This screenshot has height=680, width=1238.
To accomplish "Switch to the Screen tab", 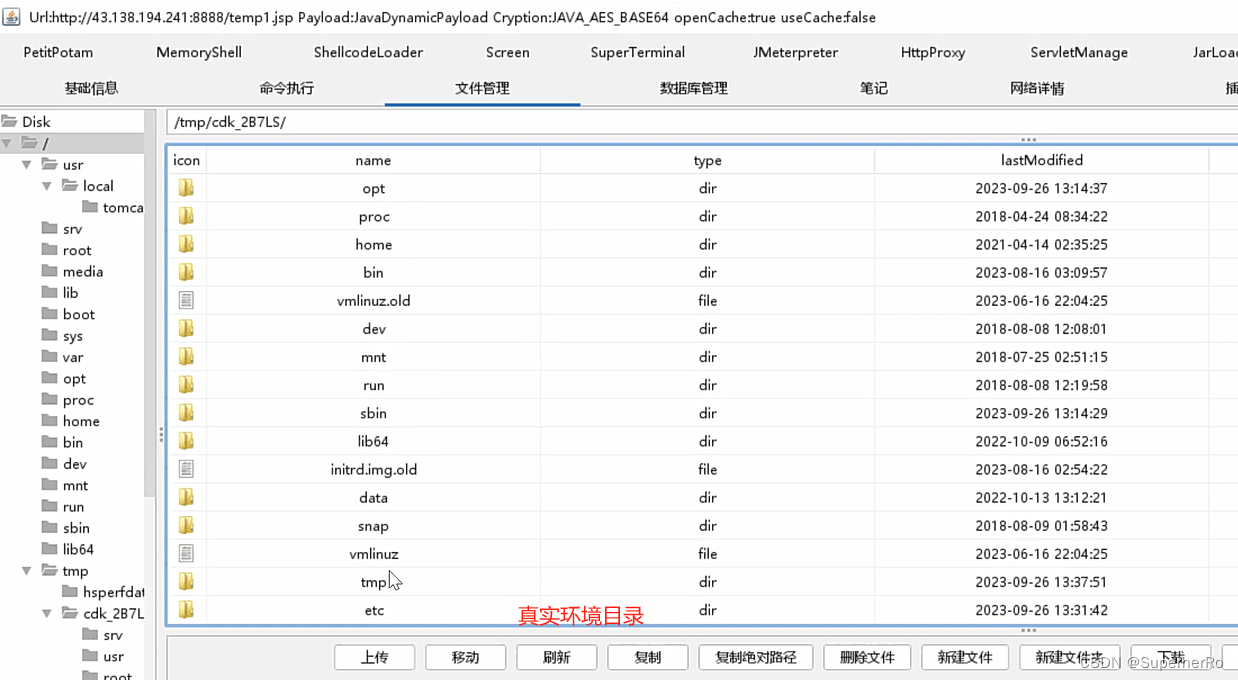I will pyautogui.click(x=508, y=52).
